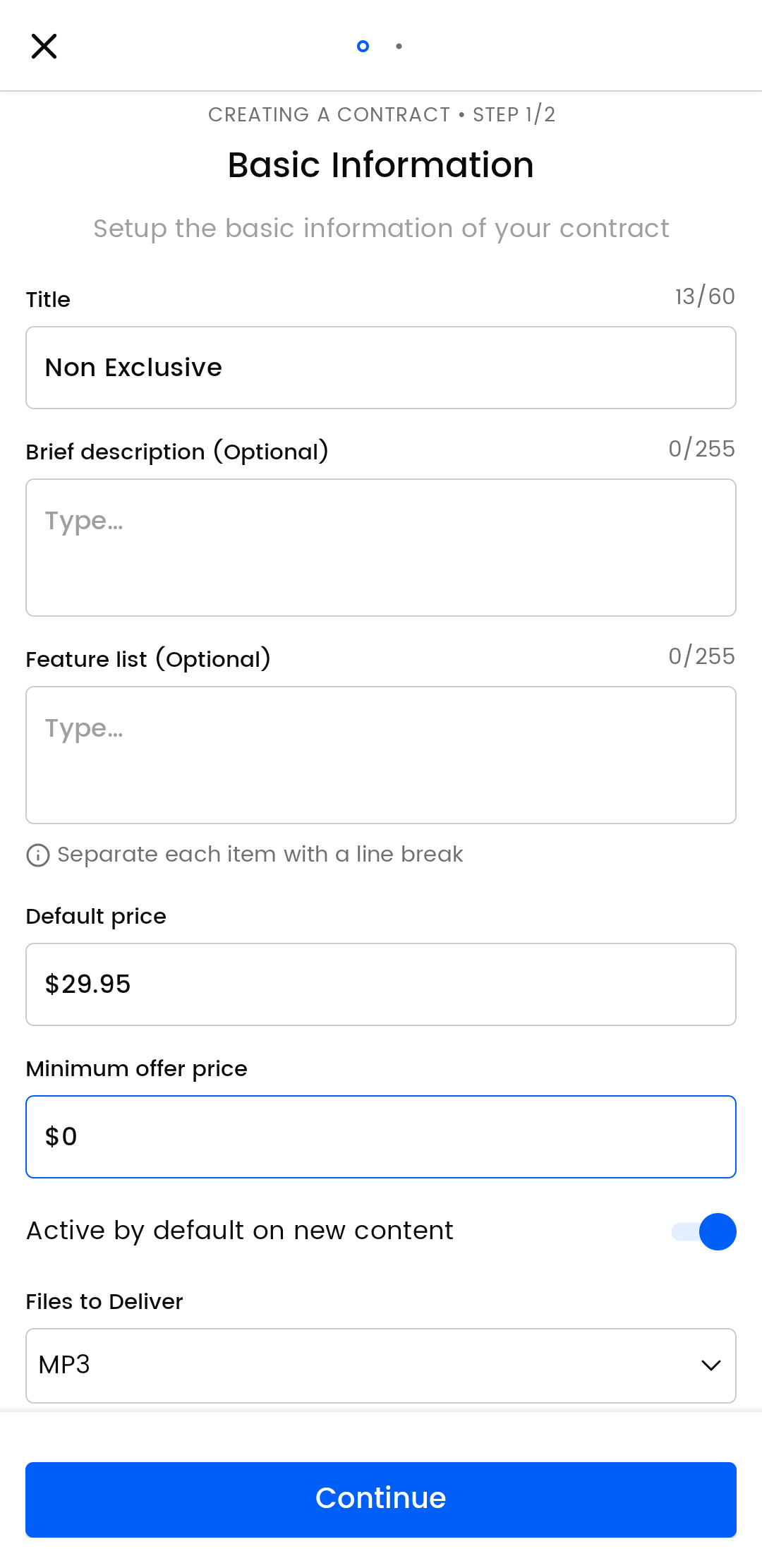Select the Default price field showing $29.95
Screen dimensions: 762x1568
381,984
